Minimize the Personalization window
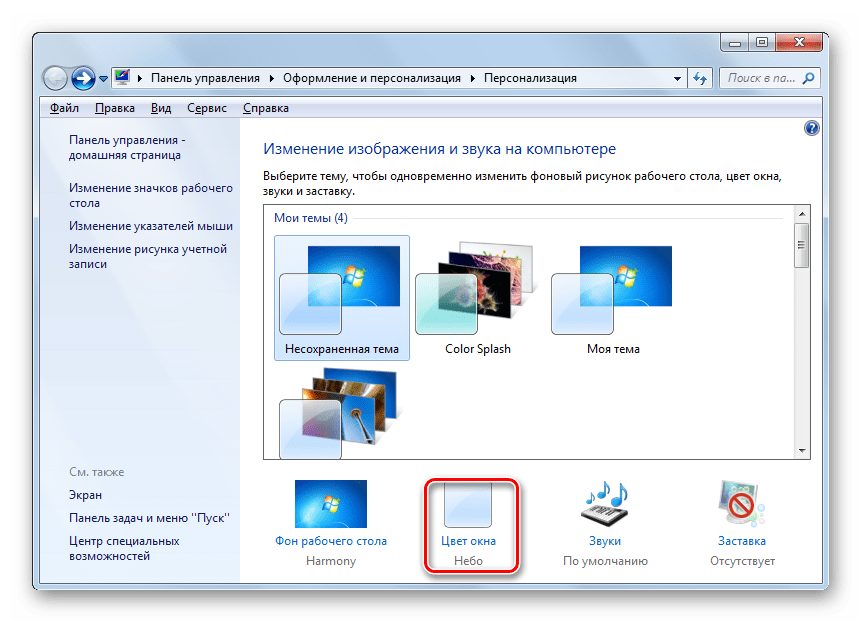 click(x=735, y=43)
